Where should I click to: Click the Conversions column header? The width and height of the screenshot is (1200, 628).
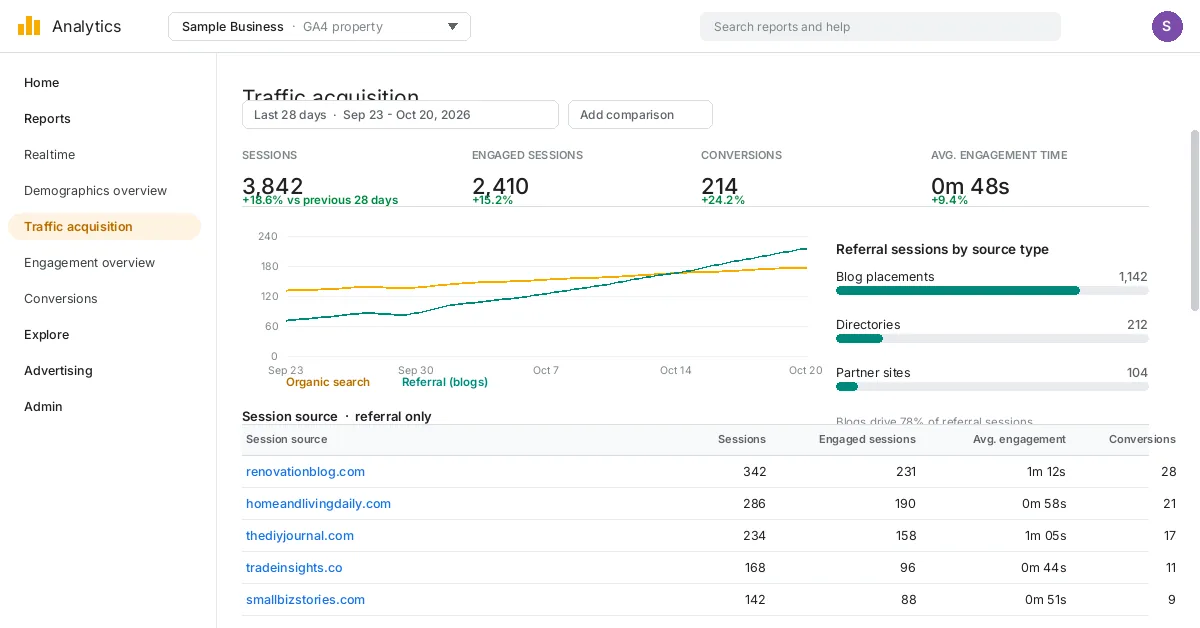[1142, 440]
